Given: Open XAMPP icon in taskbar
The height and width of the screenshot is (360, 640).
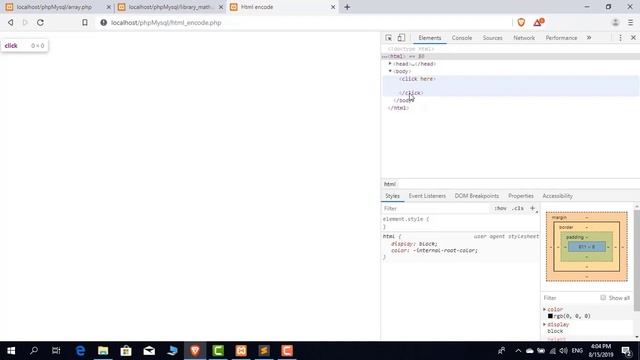Looking at the screenshot, I should 241,351.
